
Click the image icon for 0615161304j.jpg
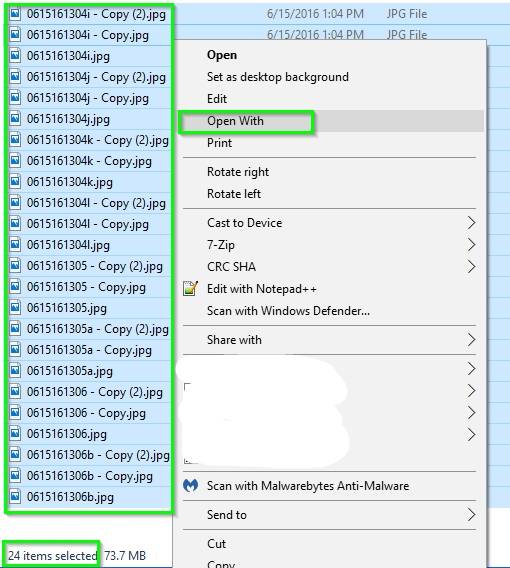point(15,119)
